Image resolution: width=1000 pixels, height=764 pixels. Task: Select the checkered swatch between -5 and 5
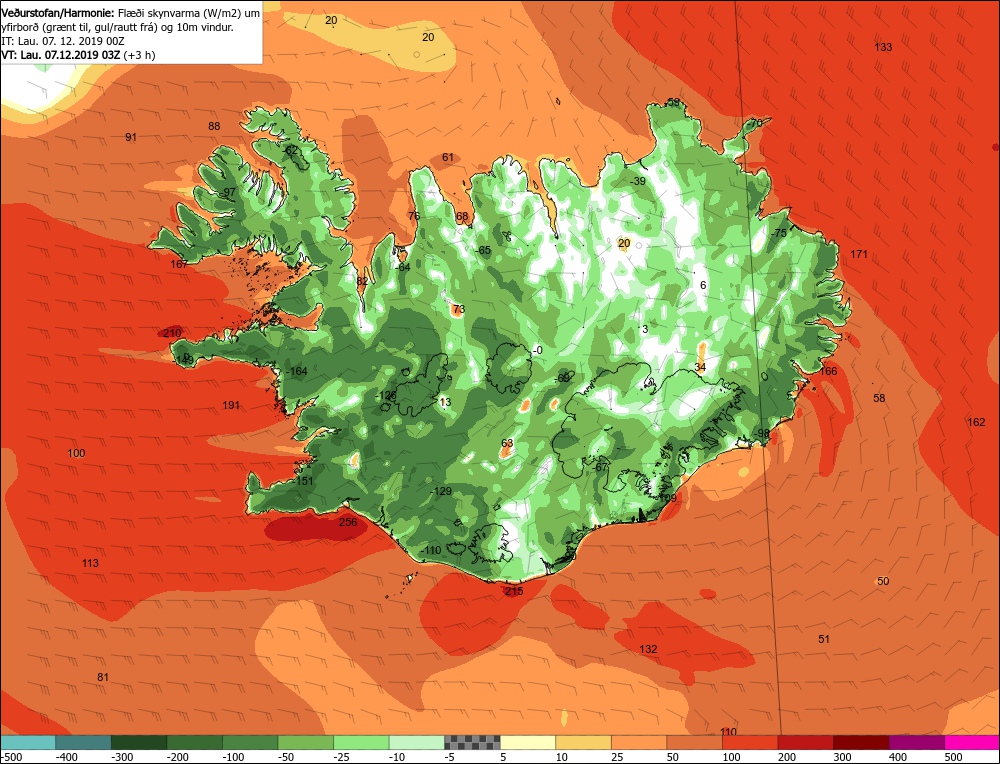472,742
